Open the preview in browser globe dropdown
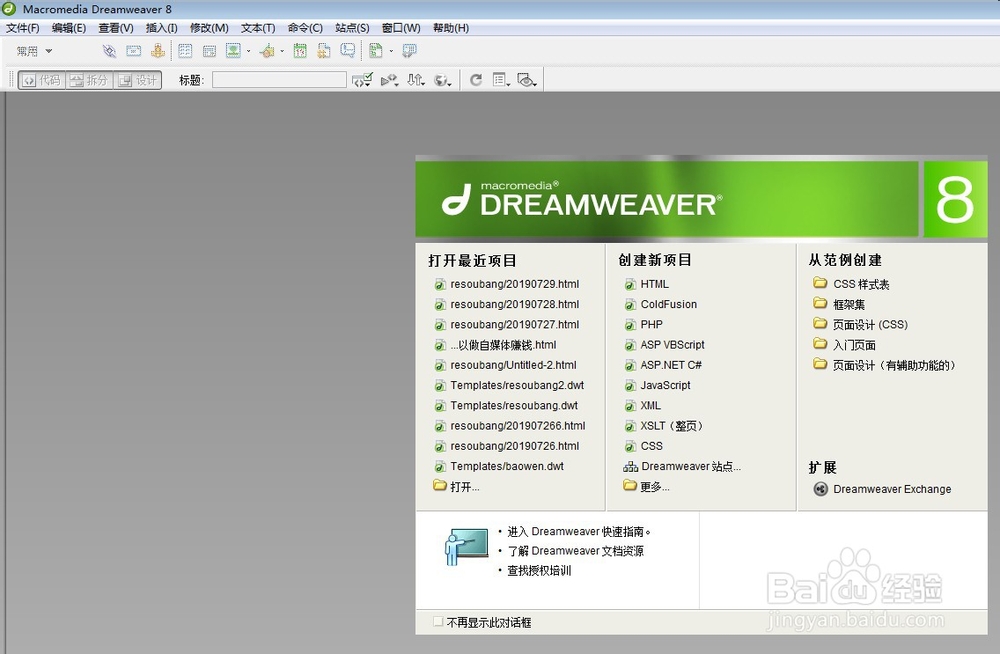Viewport: 1000px width, 654px height. point(443,80)
